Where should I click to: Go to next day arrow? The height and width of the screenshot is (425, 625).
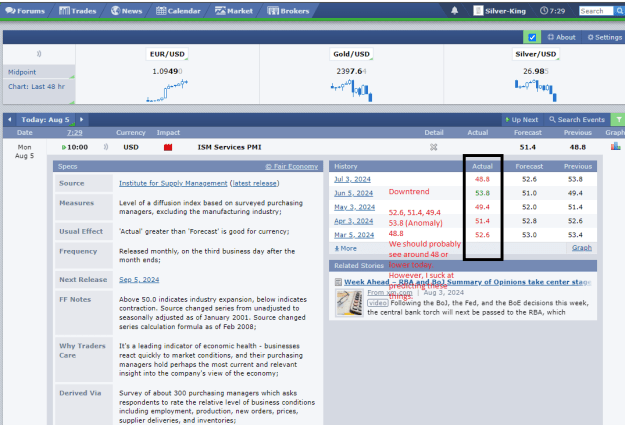point(81,119)
